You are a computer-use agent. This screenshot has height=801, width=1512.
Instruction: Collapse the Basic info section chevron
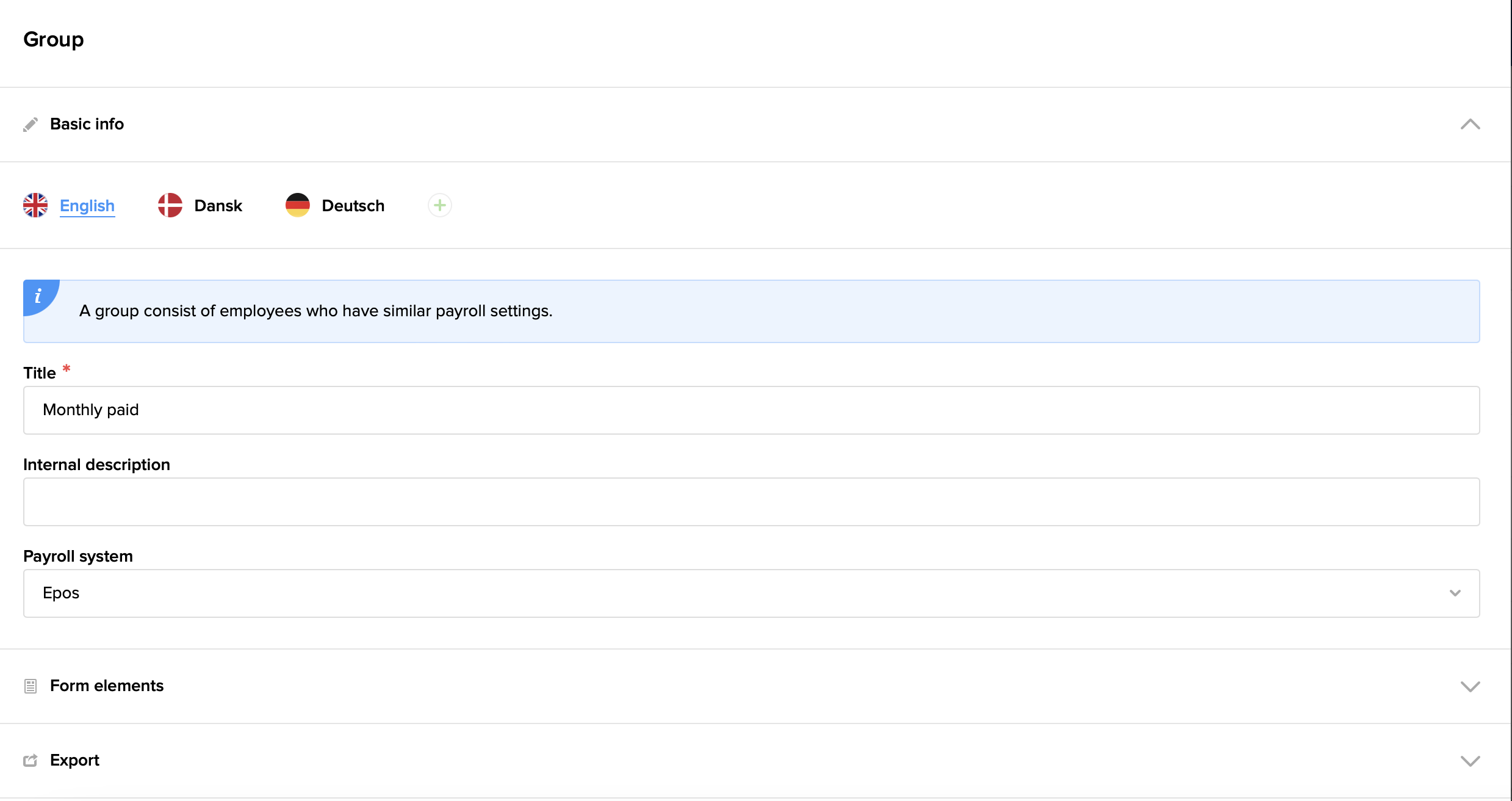pos(1470,125)
